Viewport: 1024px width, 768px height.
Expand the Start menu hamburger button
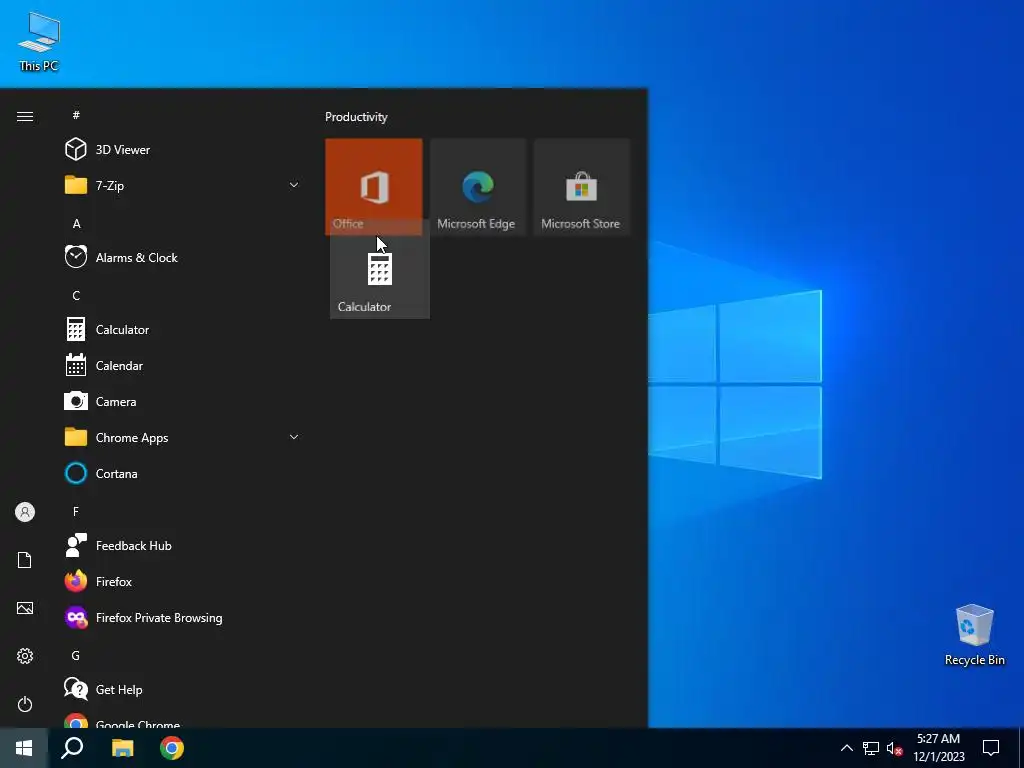25,116
